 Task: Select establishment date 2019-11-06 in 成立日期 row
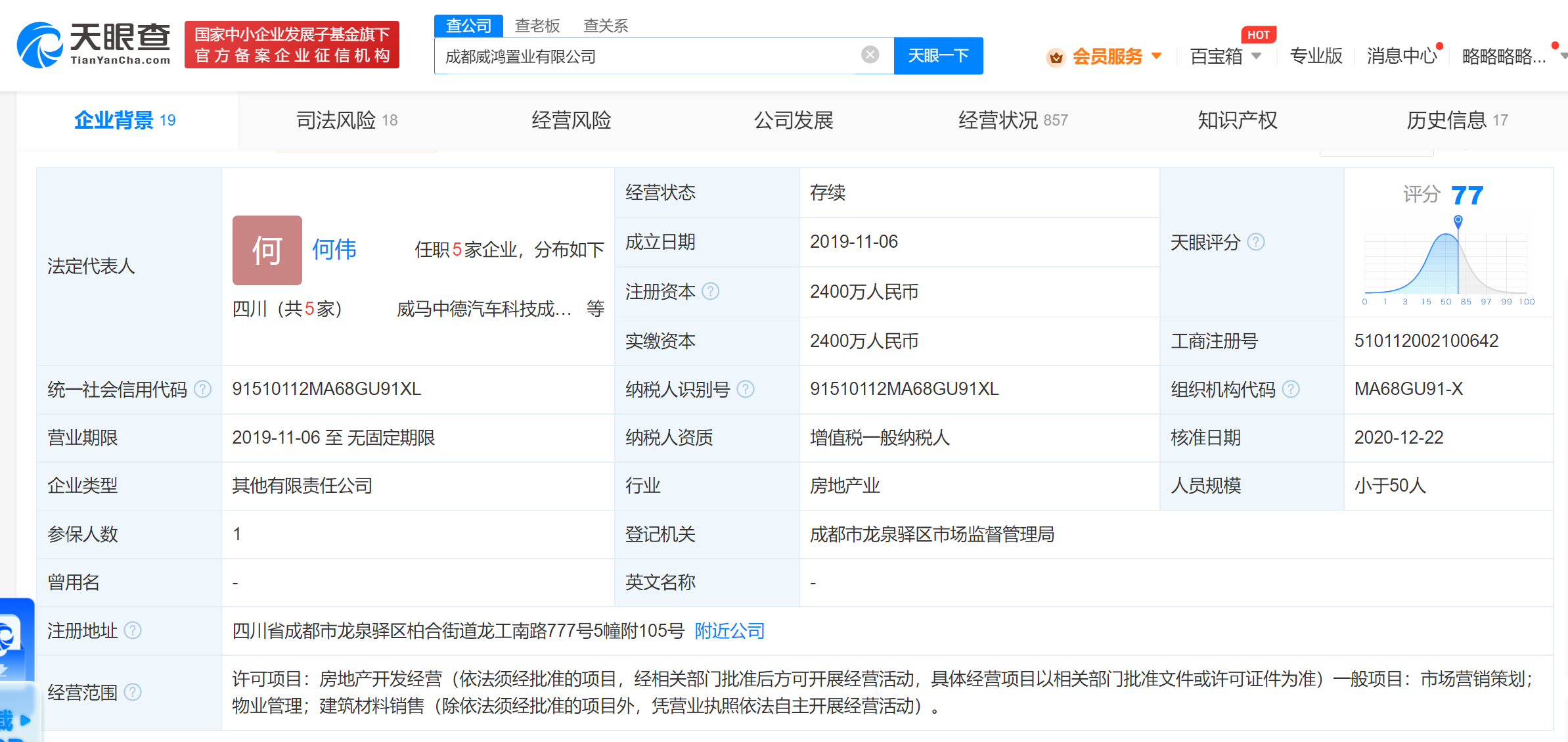click(x=853, y=242)
